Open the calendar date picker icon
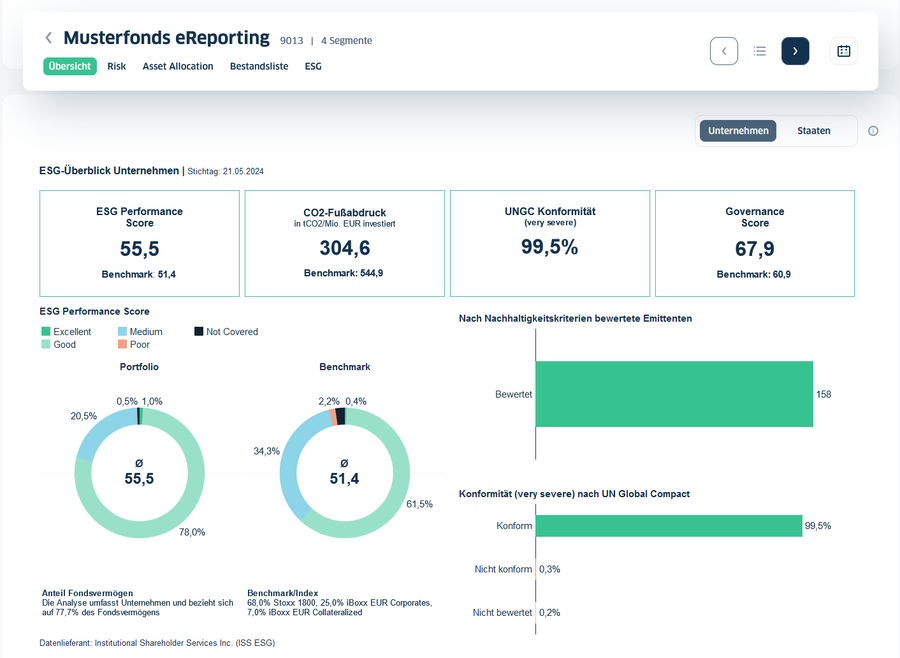The height and width of the screenshot is (658, 900). pos(843,51)
